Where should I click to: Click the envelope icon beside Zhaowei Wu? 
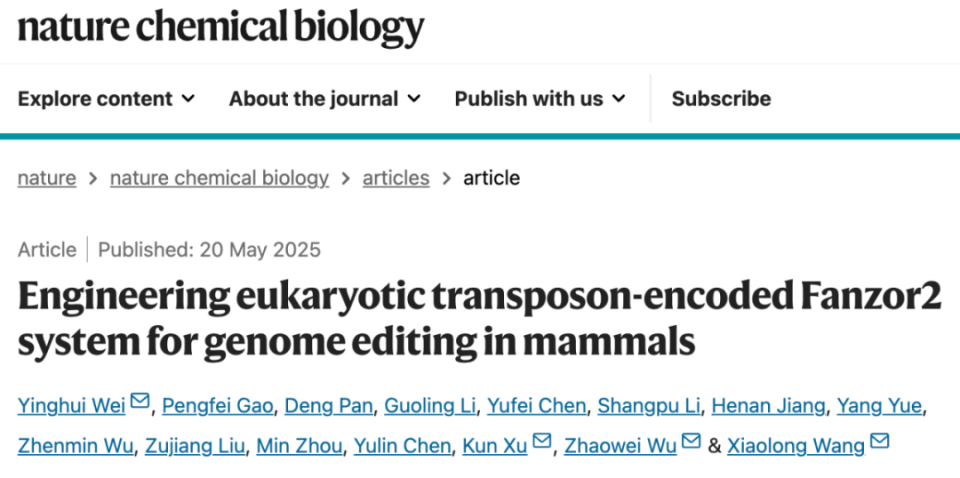(691, 442)
